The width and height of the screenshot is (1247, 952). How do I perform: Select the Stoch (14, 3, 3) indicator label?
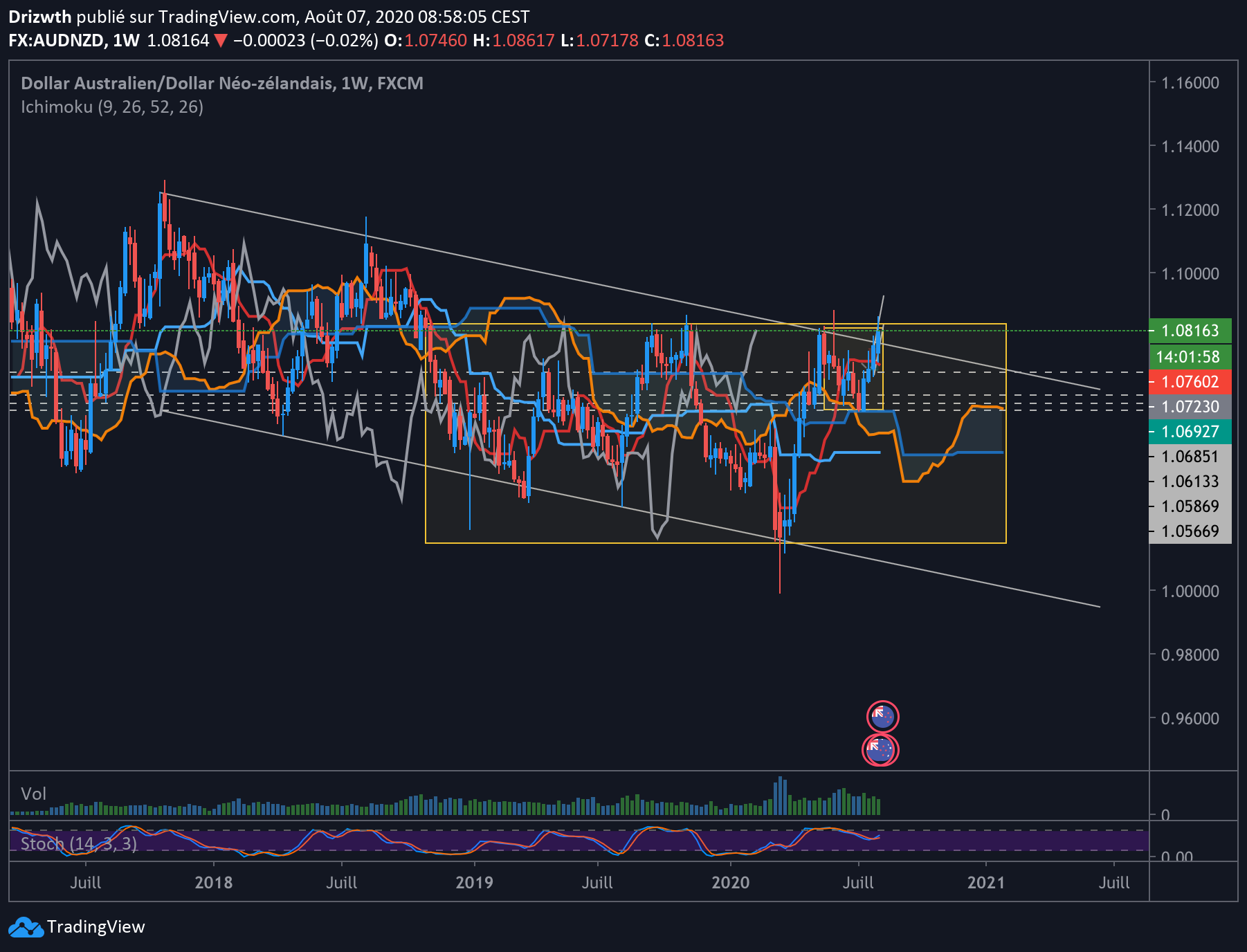pos(79,843)
